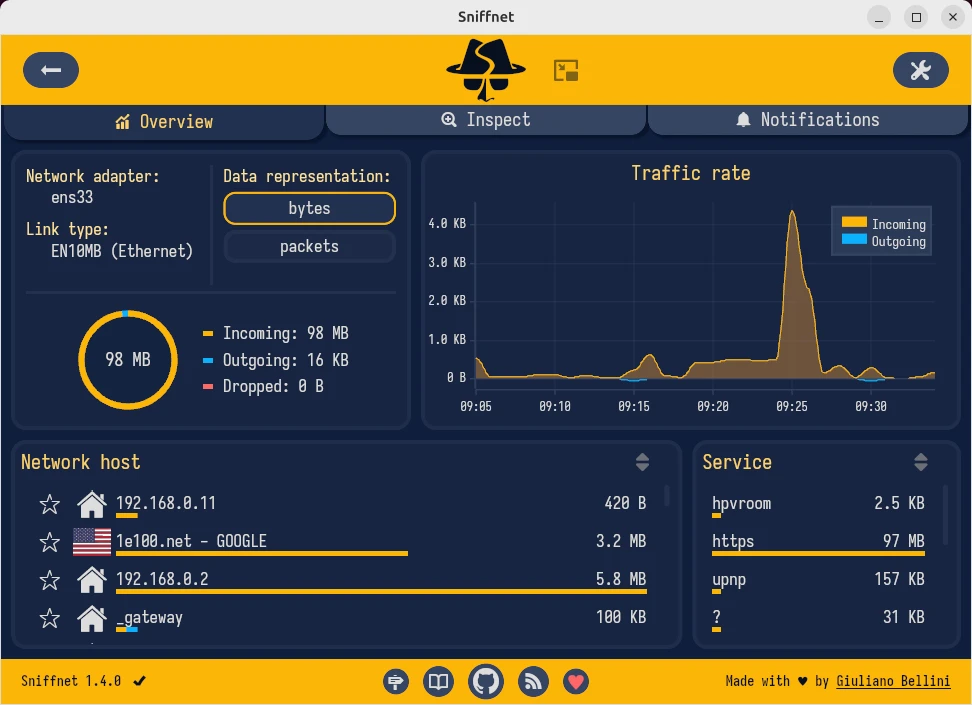Image resolution: width=972 pixels, height=705 pixels.
Task: Star the 1e100.net - GOOGLE host
Action: tap(50, 543)
